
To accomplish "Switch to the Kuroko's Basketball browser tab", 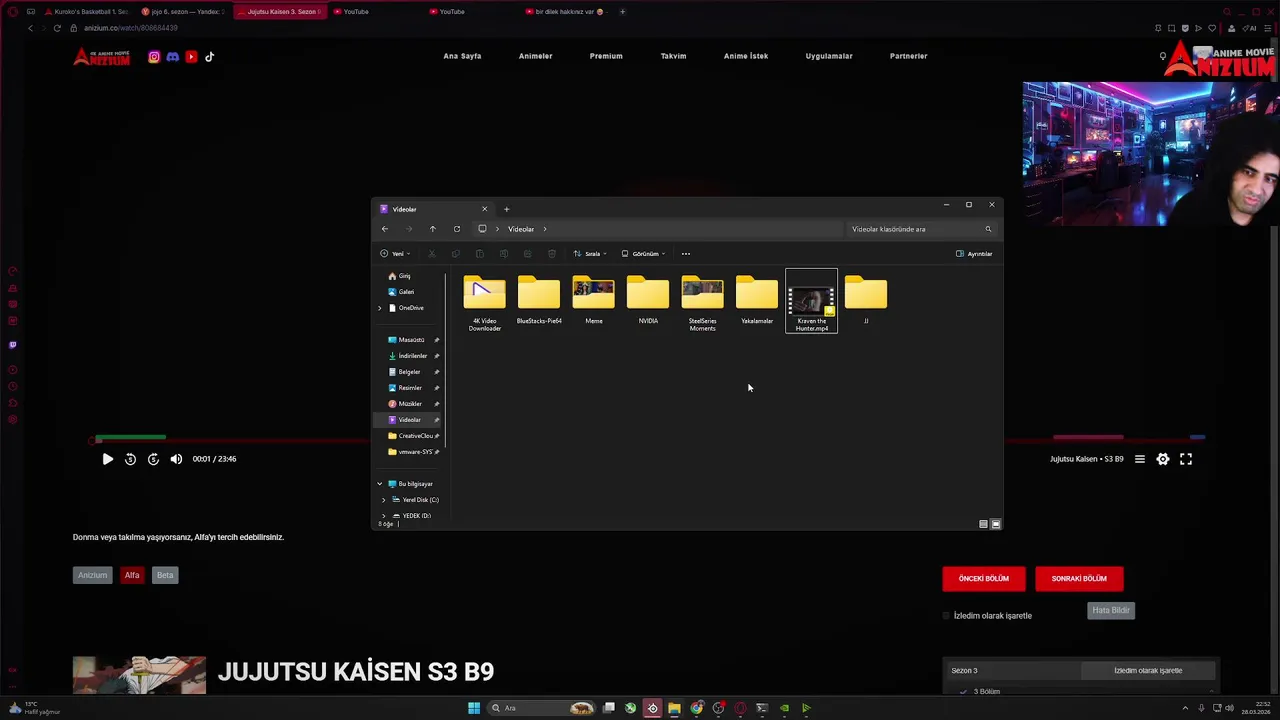I will (x=85, y=12).
